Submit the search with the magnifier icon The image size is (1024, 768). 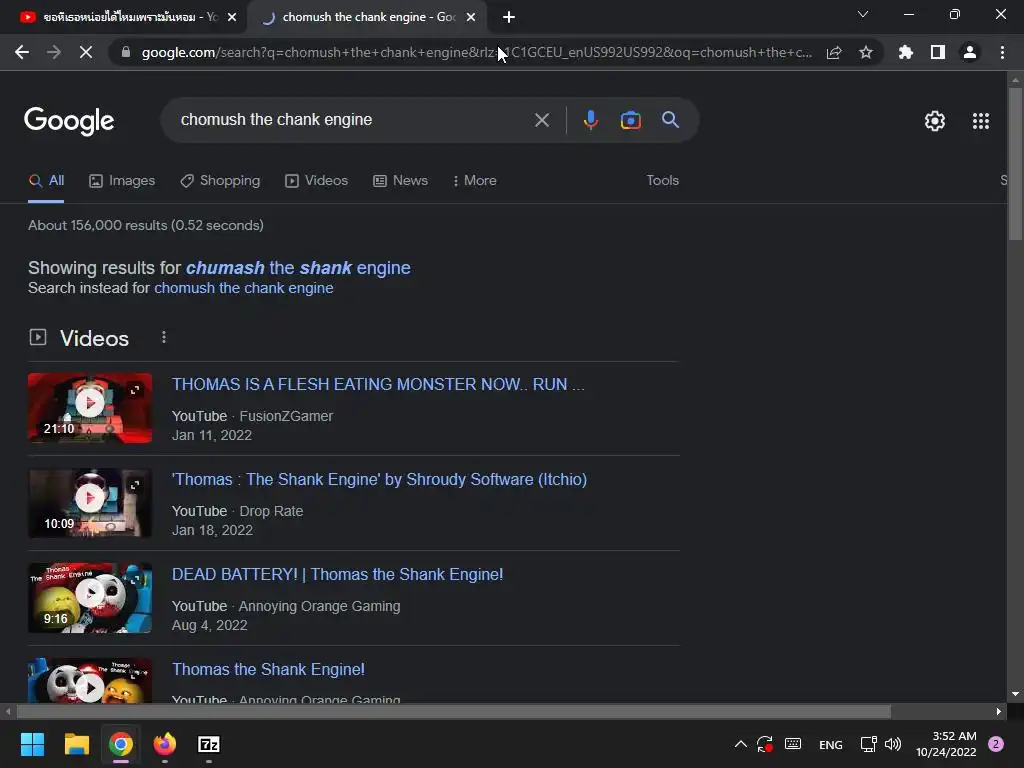(x=670, y=120)
